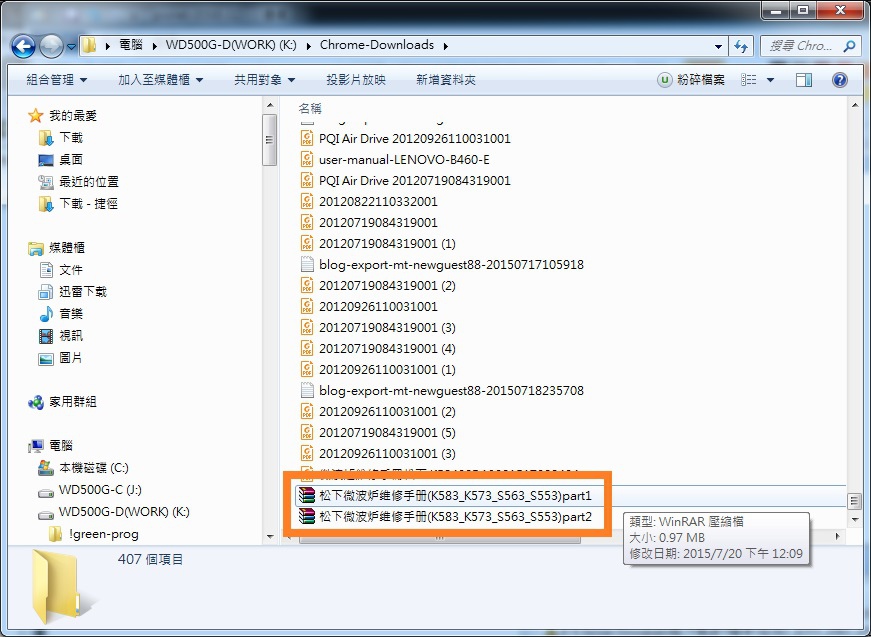Start 投影片放映 slideshow

pyautogui.click(x=356, y=80)
